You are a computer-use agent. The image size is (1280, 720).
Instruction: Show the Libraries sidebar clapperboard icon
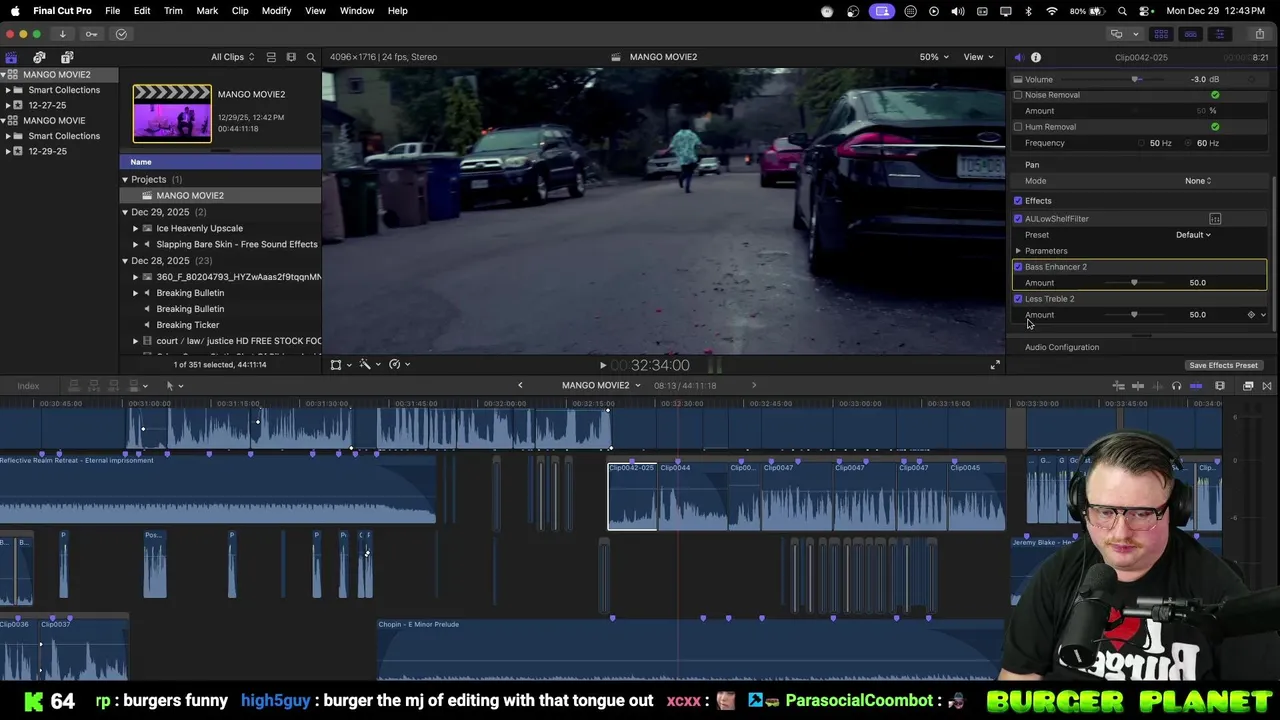[11, 57]
